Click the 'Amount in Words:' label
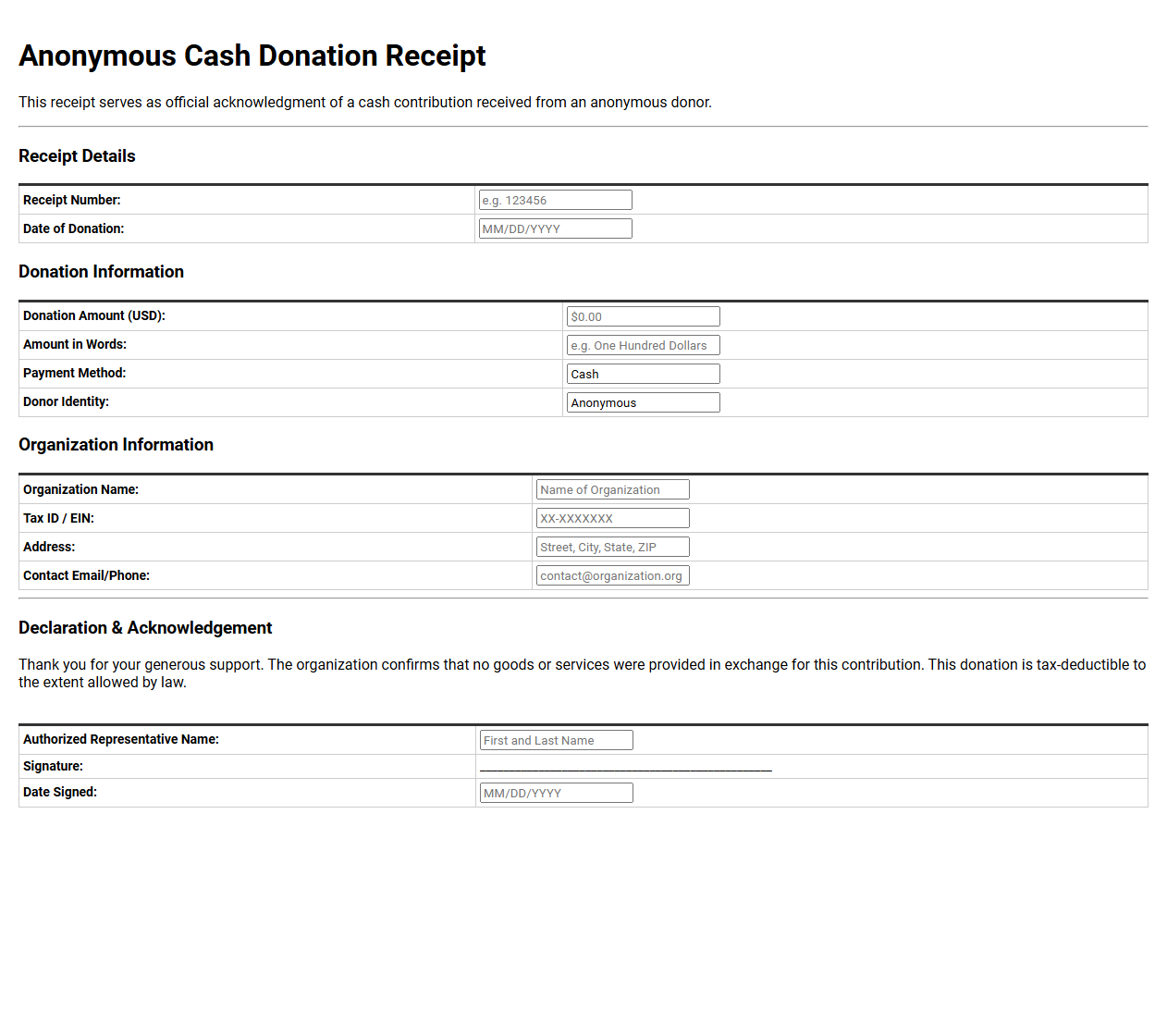The height and width of the screenshot is (1036, 1167). [x=75, y=344]
